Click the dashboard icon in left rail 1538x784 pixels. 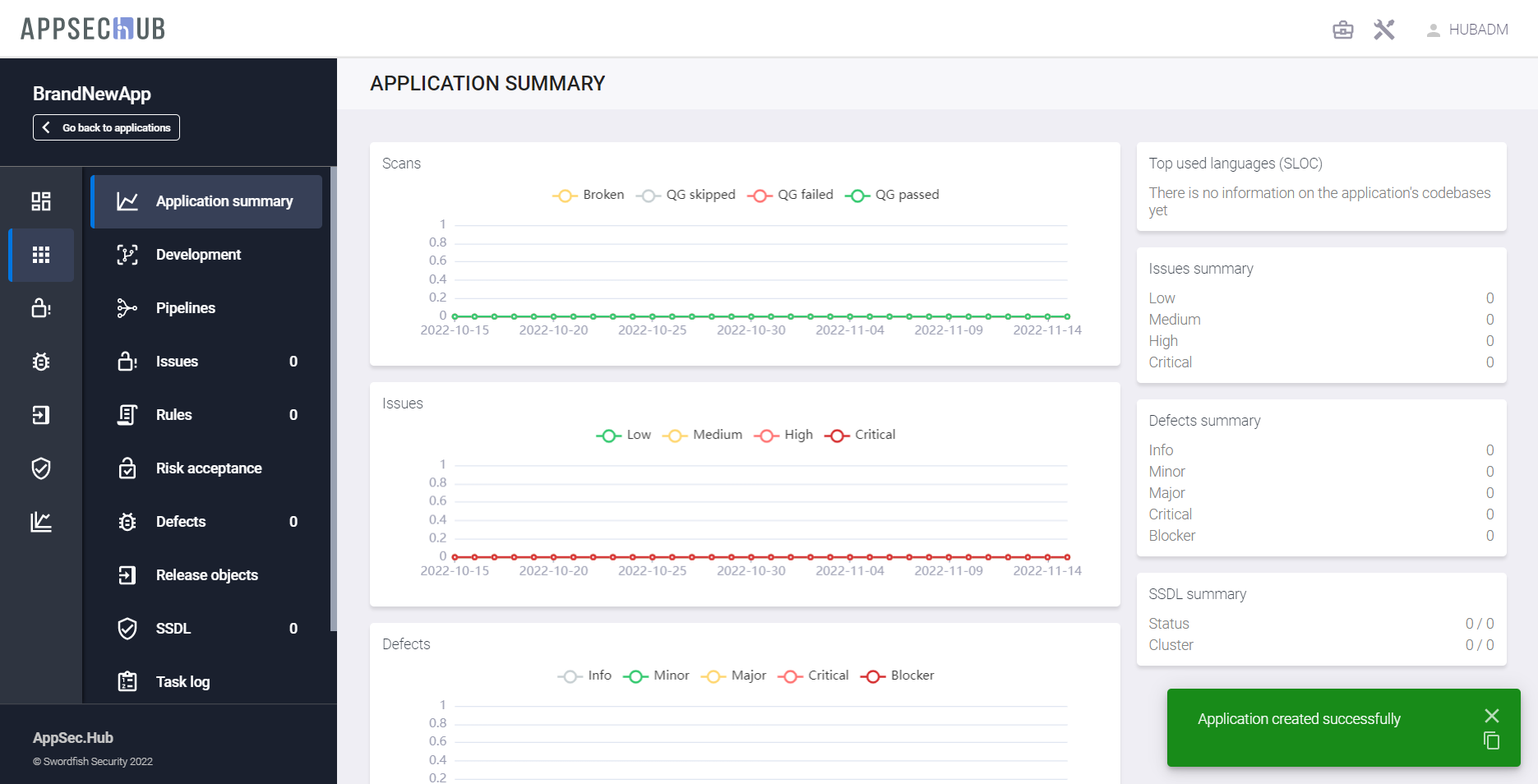coord(41,201)
